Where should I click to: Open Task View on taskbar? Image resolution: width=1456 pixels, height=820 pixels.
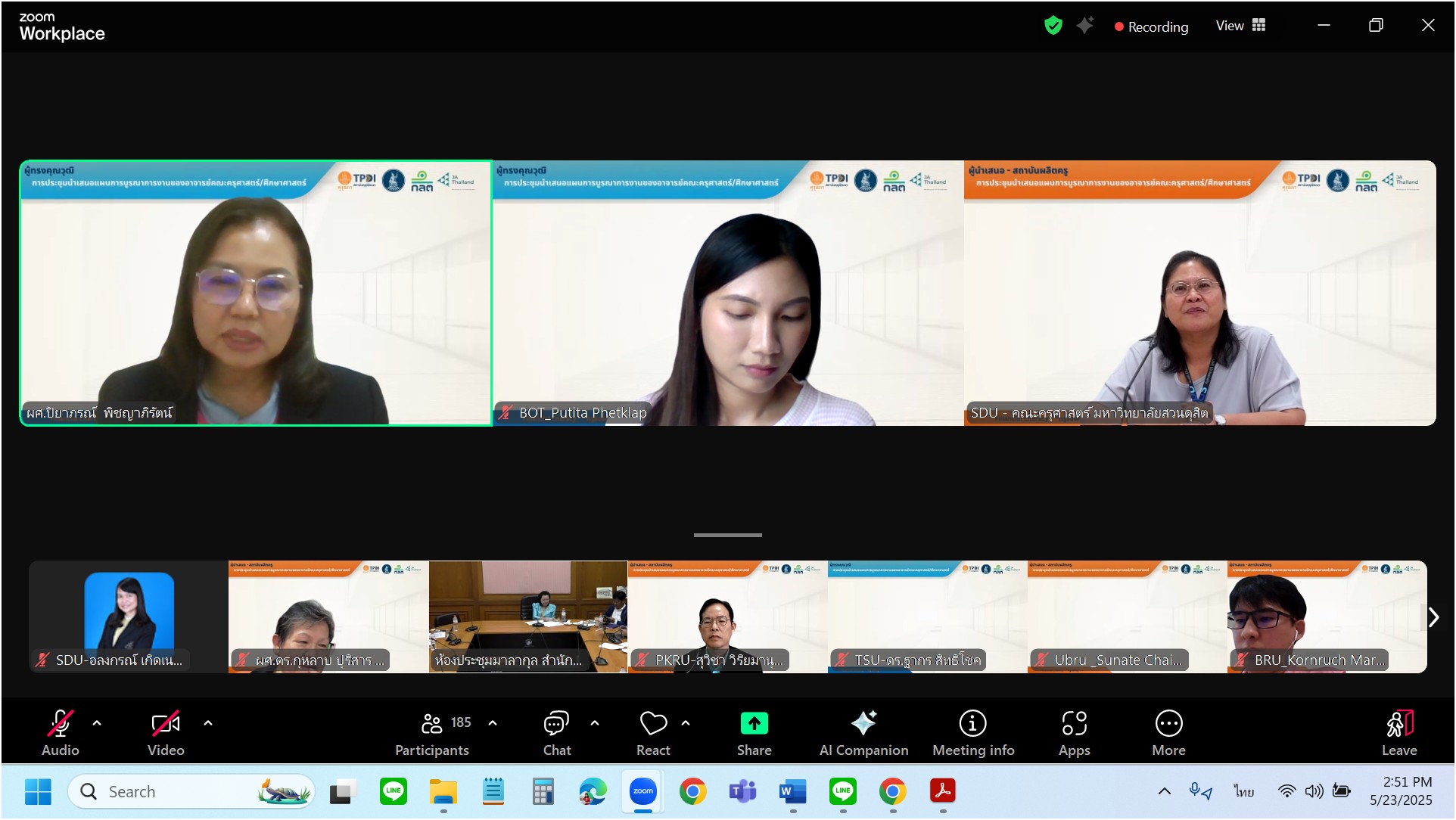pos(343,791)
